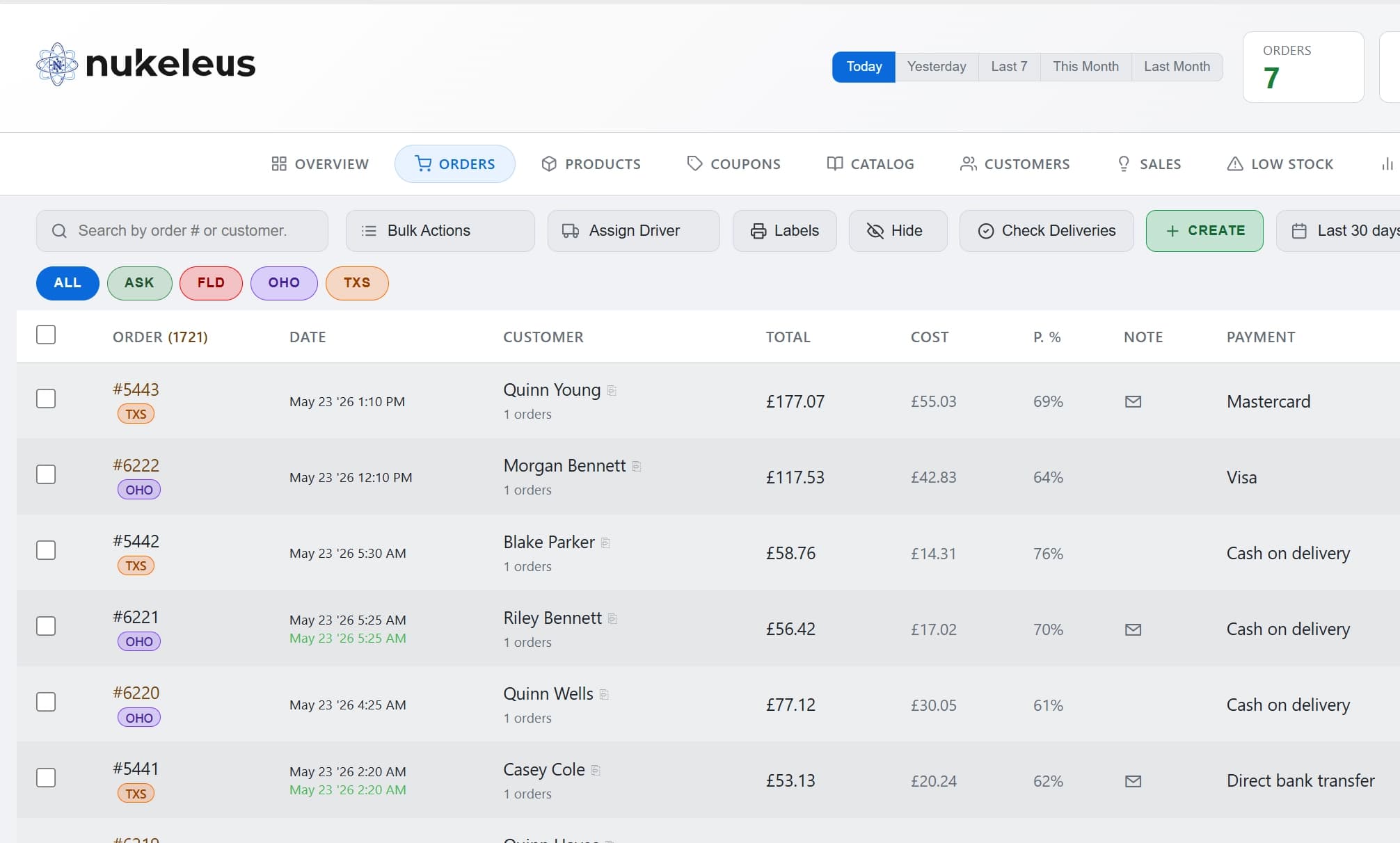Switch to the Sales tab
1400x843 pixels.
tap(1149, 164)
